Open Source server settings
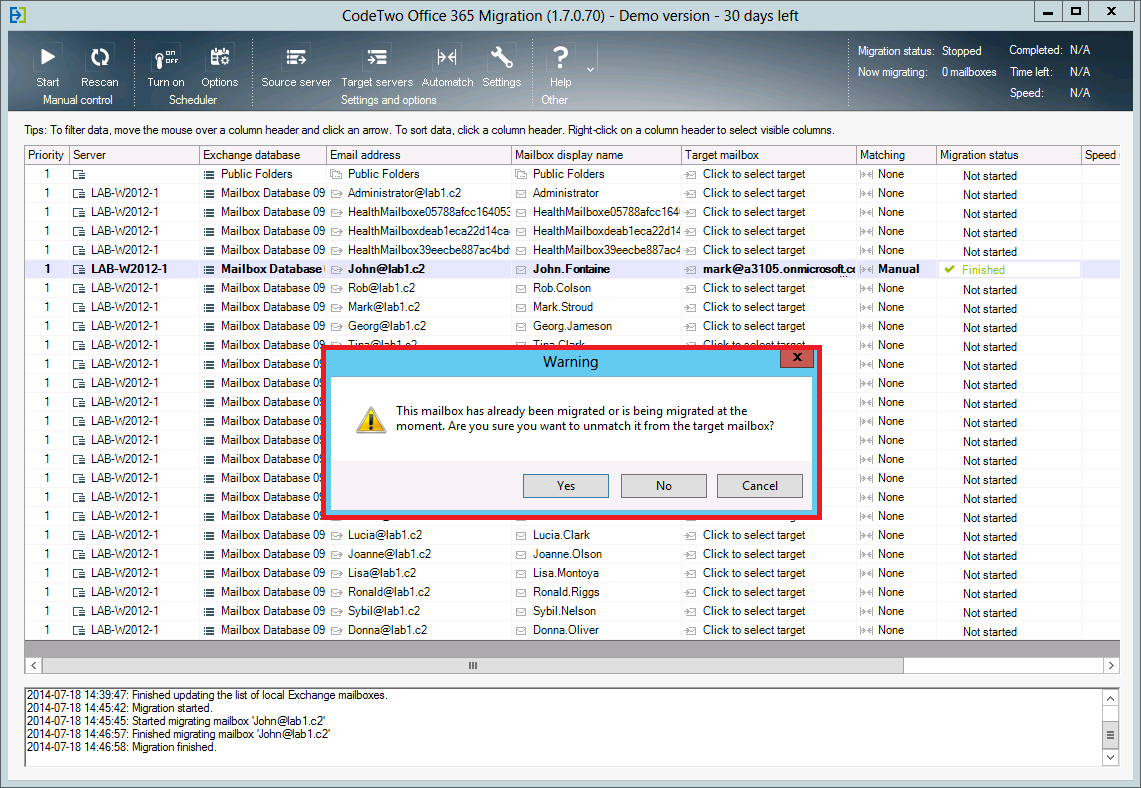1141x788 pixels. point(296,66)
